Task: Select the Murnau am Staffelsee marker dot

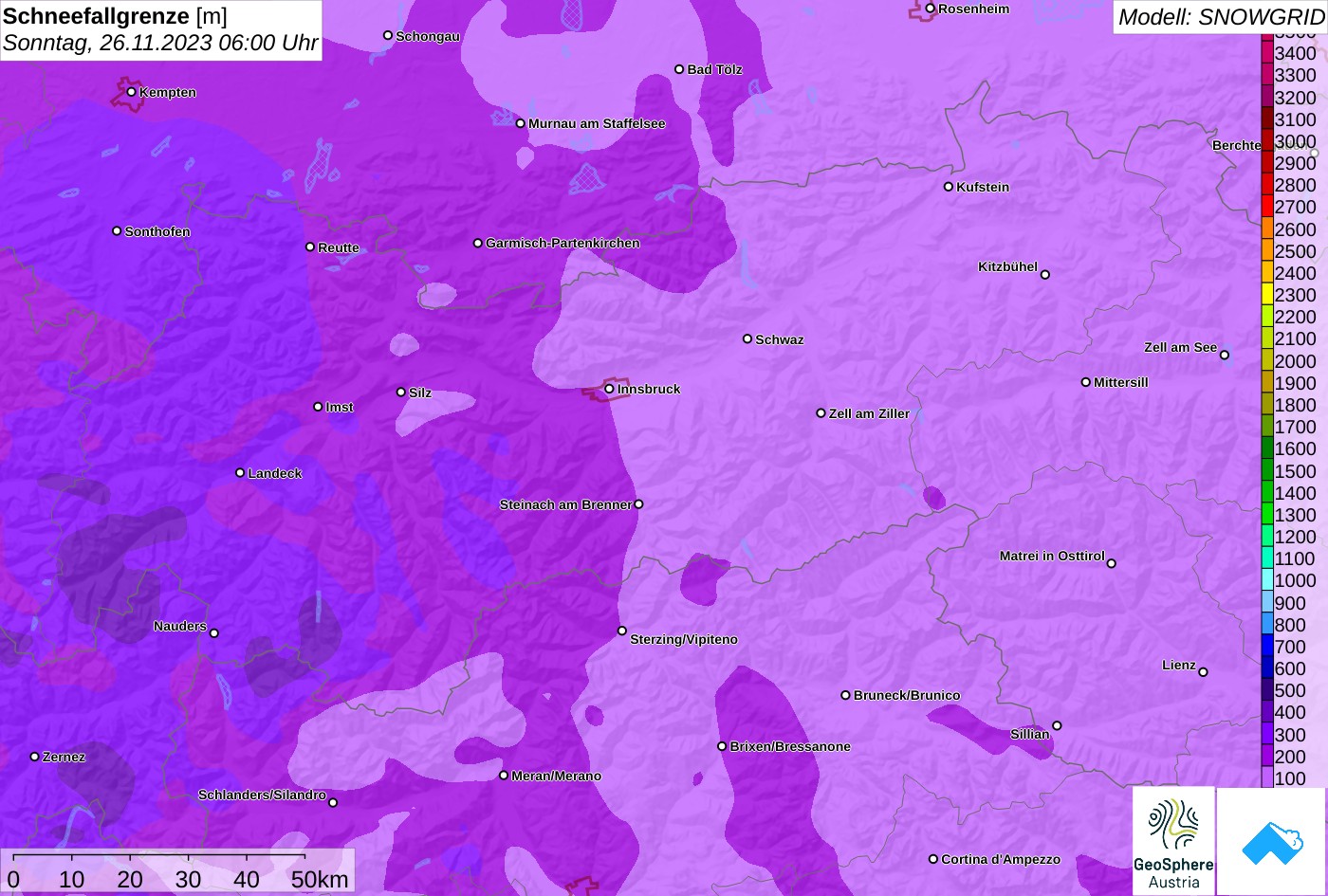Action: [520, 123]
